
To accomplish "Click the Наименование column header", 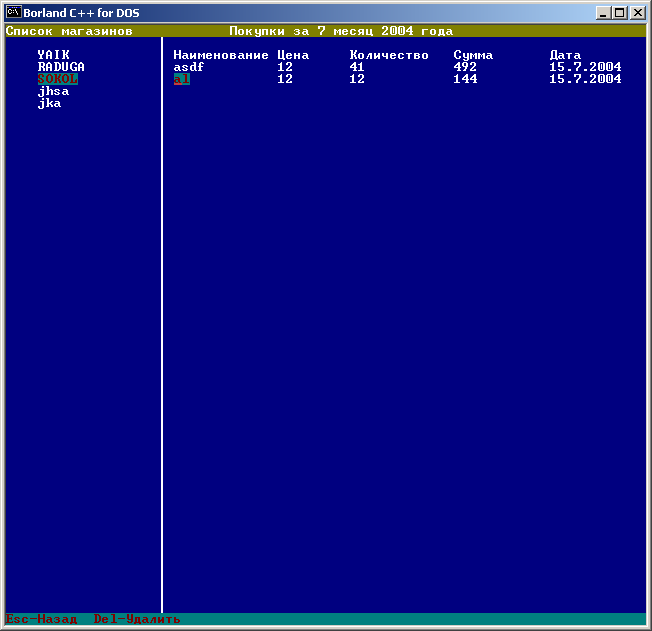I will click(221, 55).
